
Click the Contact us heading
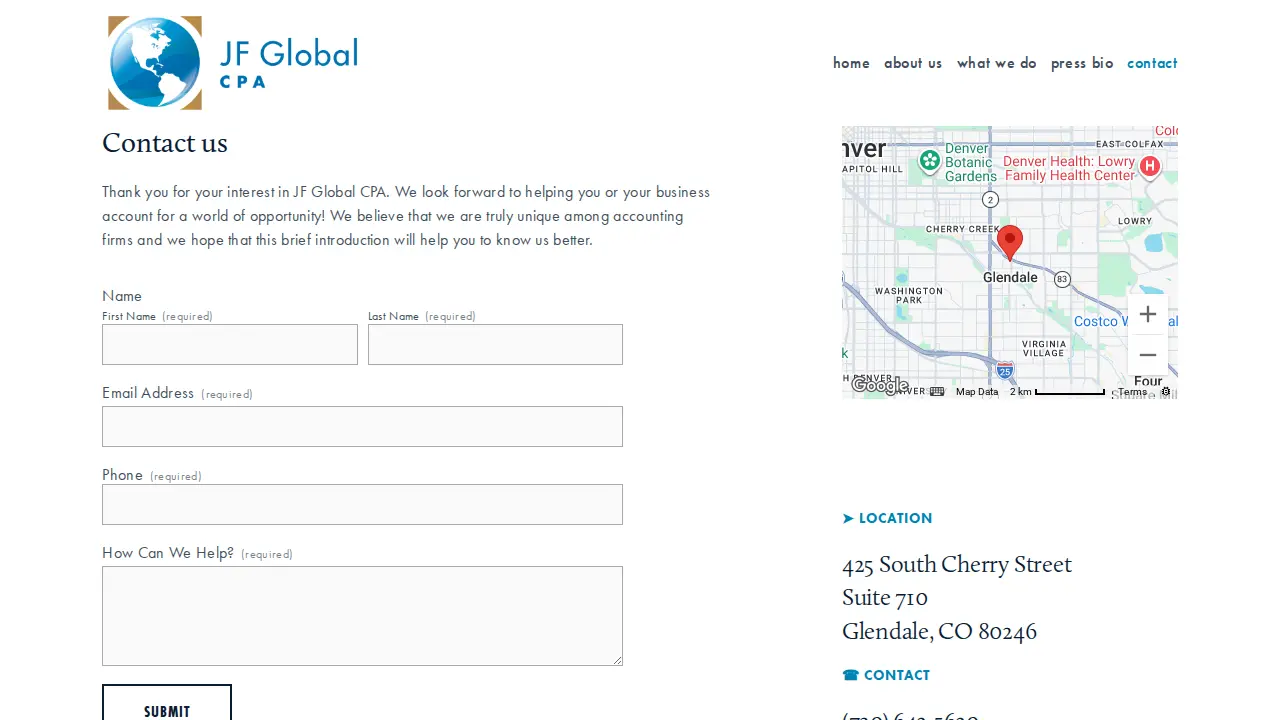tap(165, 144)
